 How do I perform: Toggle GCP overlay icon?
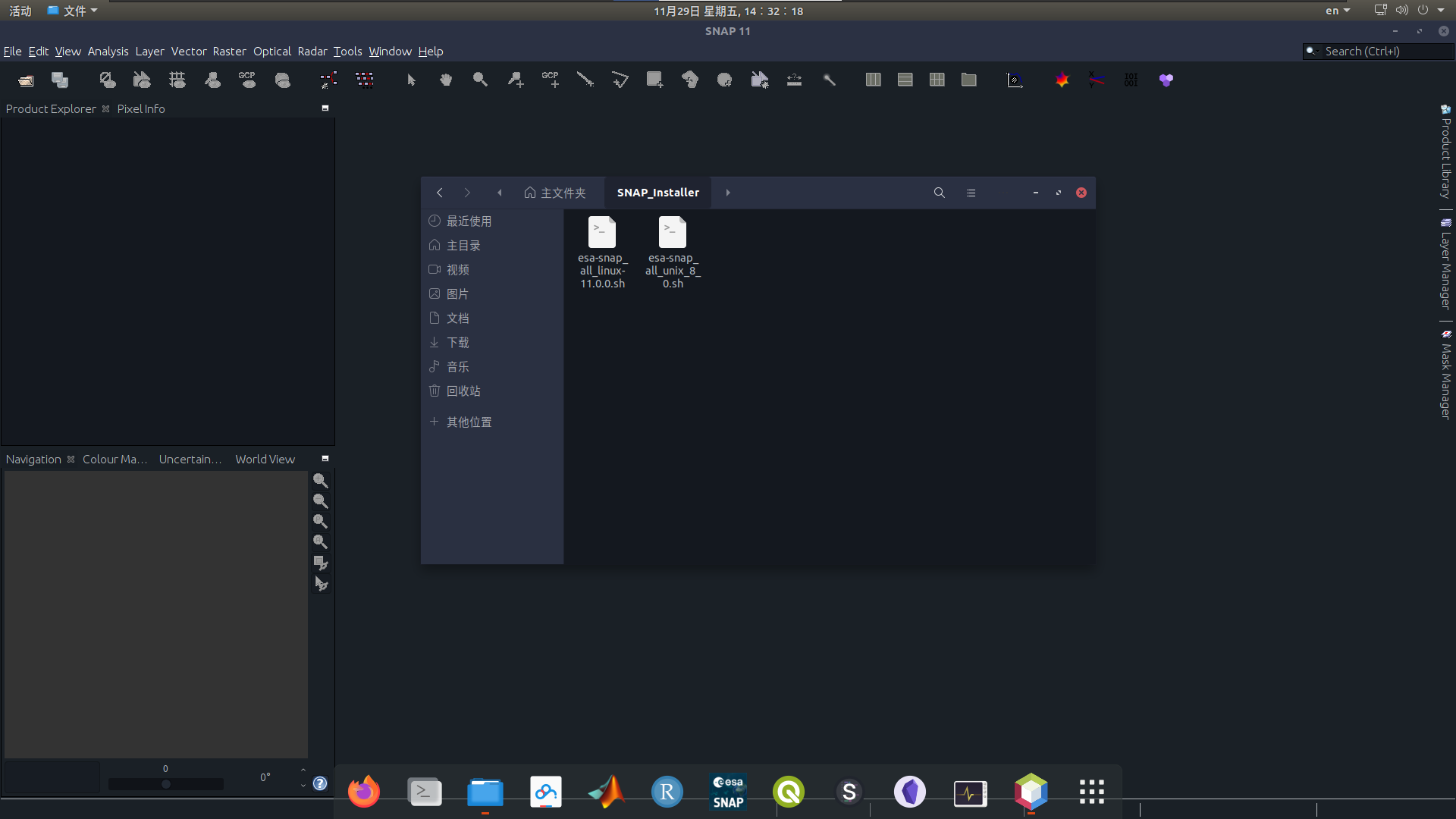[247, 80]
